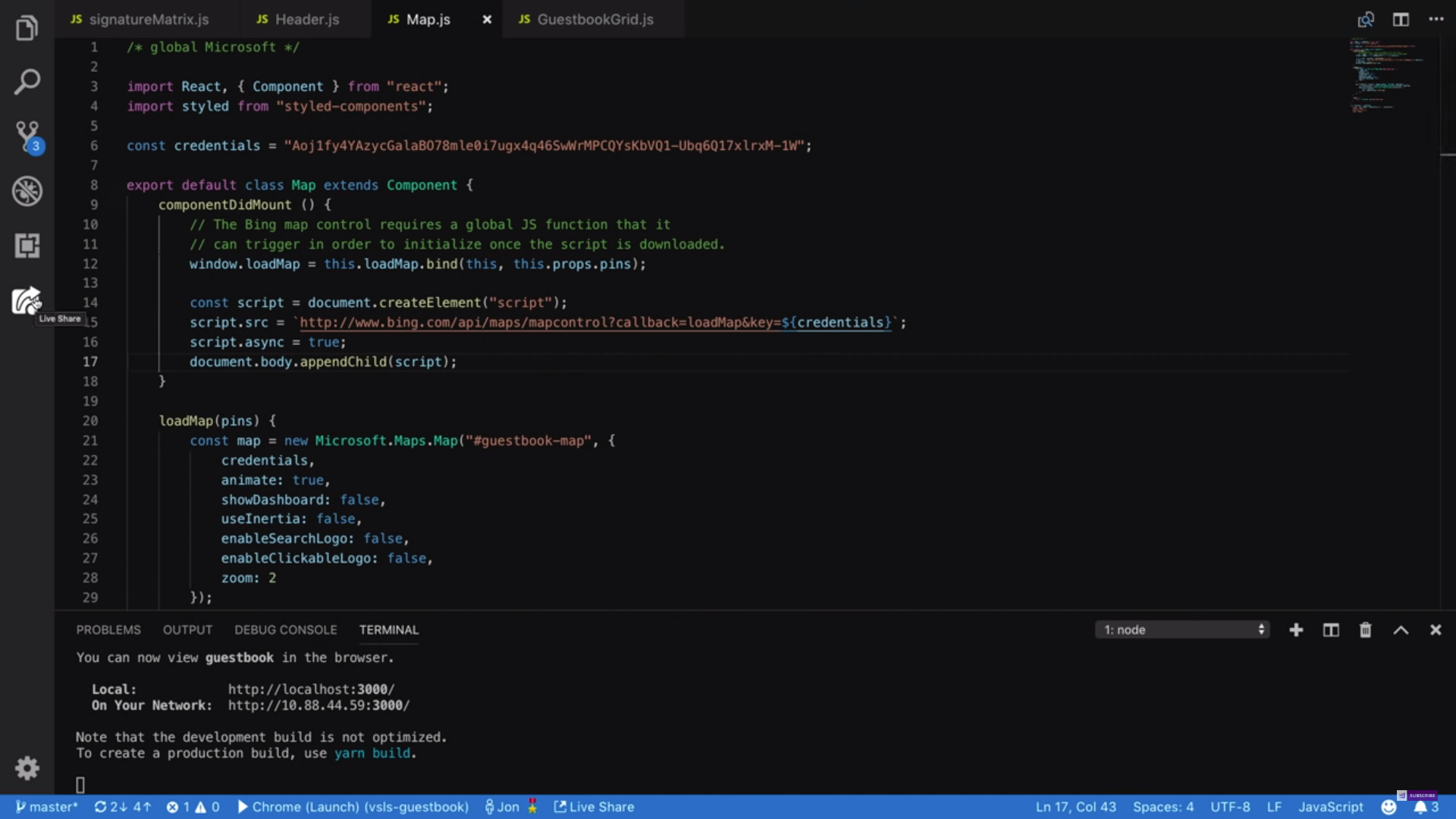Switch to the Problems panel tab

[x=108, y=630]
